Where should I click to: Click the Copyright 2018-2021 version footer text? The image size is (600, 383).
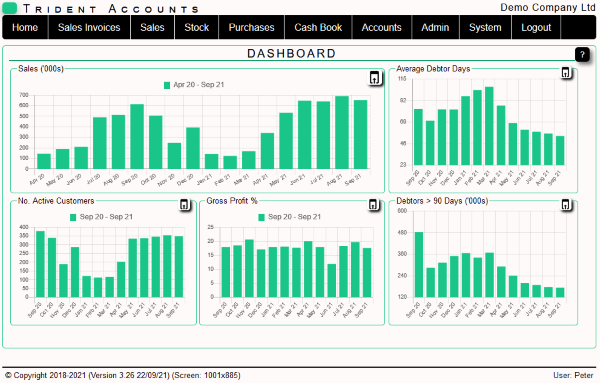tap(123, 376)
